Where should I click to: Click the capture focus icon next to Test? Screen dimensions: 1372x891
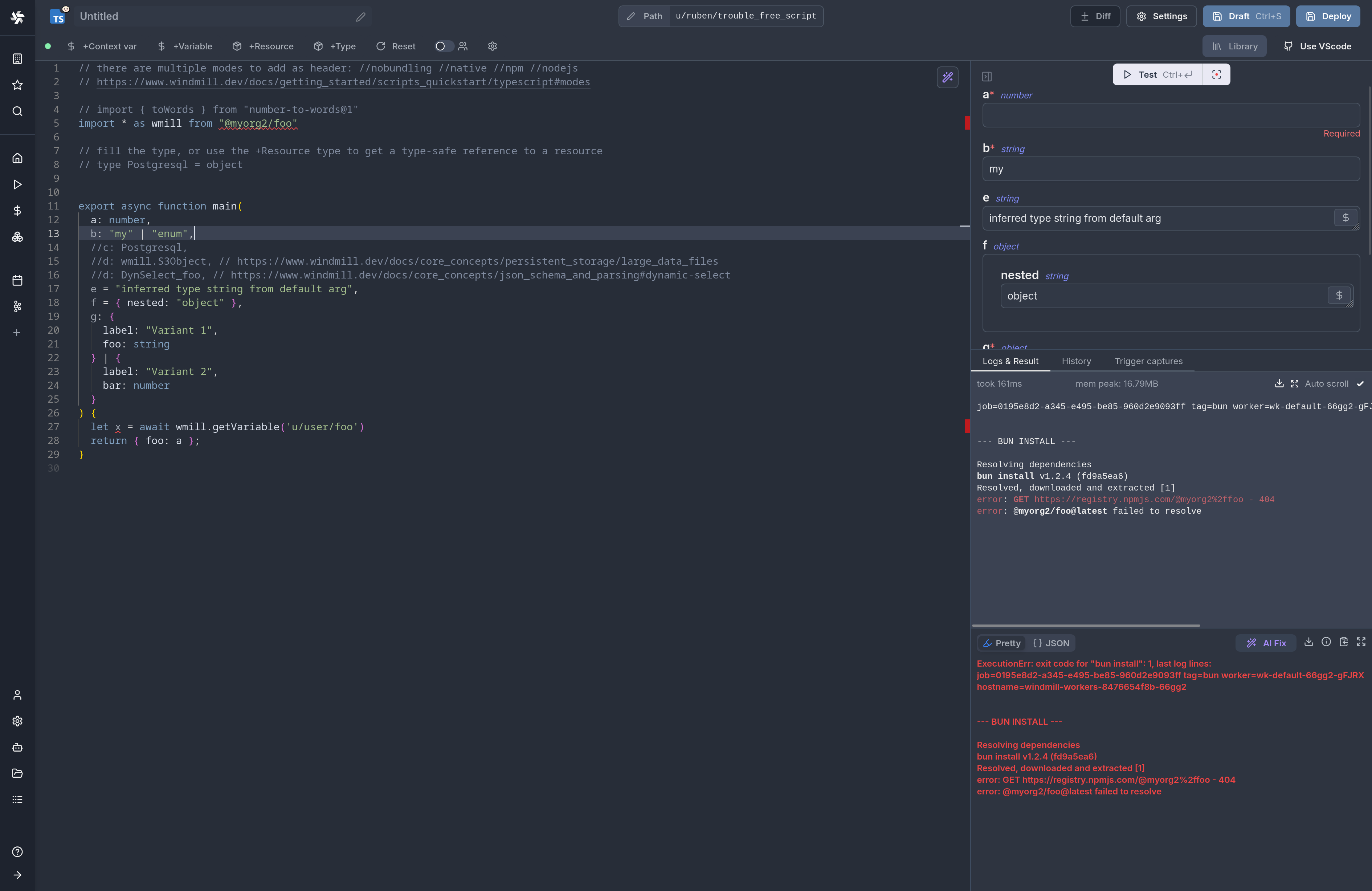(1216, 74)
